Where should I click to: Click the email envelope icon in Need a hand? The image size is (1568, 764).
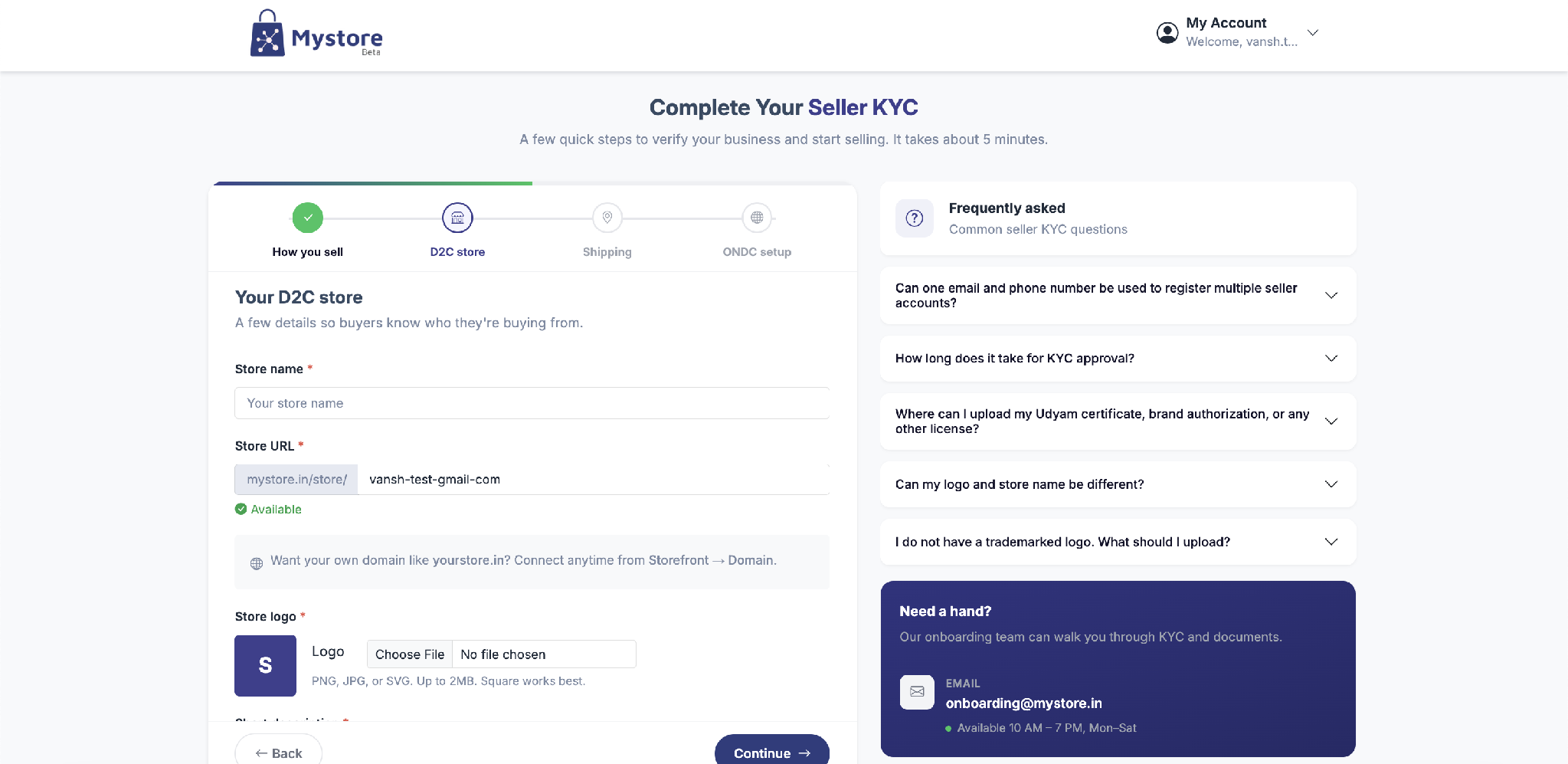pyautogui.click(x=917, y=692)
